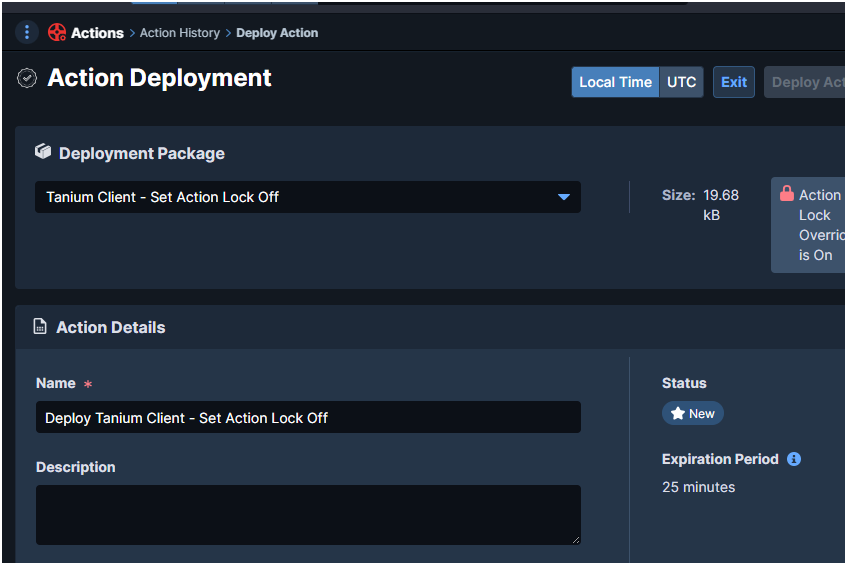This screenshot has width=847, height=565.
Task: Click inside the Description text area
Action: click(x=308, y=514)
